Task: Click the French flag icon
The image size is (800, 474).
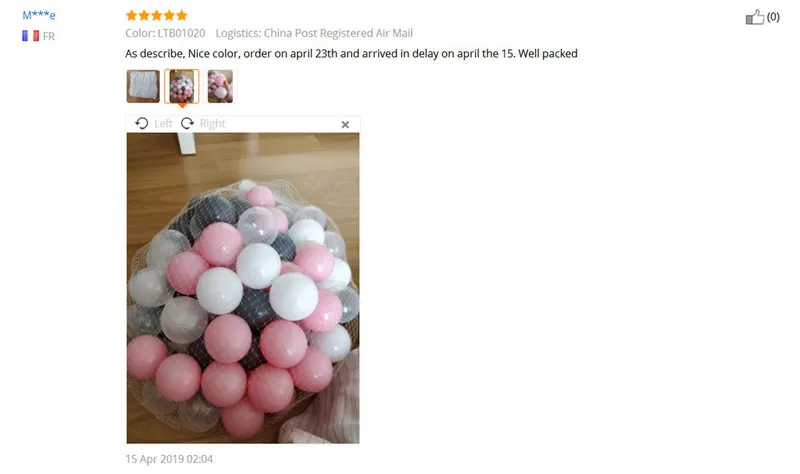Action: coord(31,36)
